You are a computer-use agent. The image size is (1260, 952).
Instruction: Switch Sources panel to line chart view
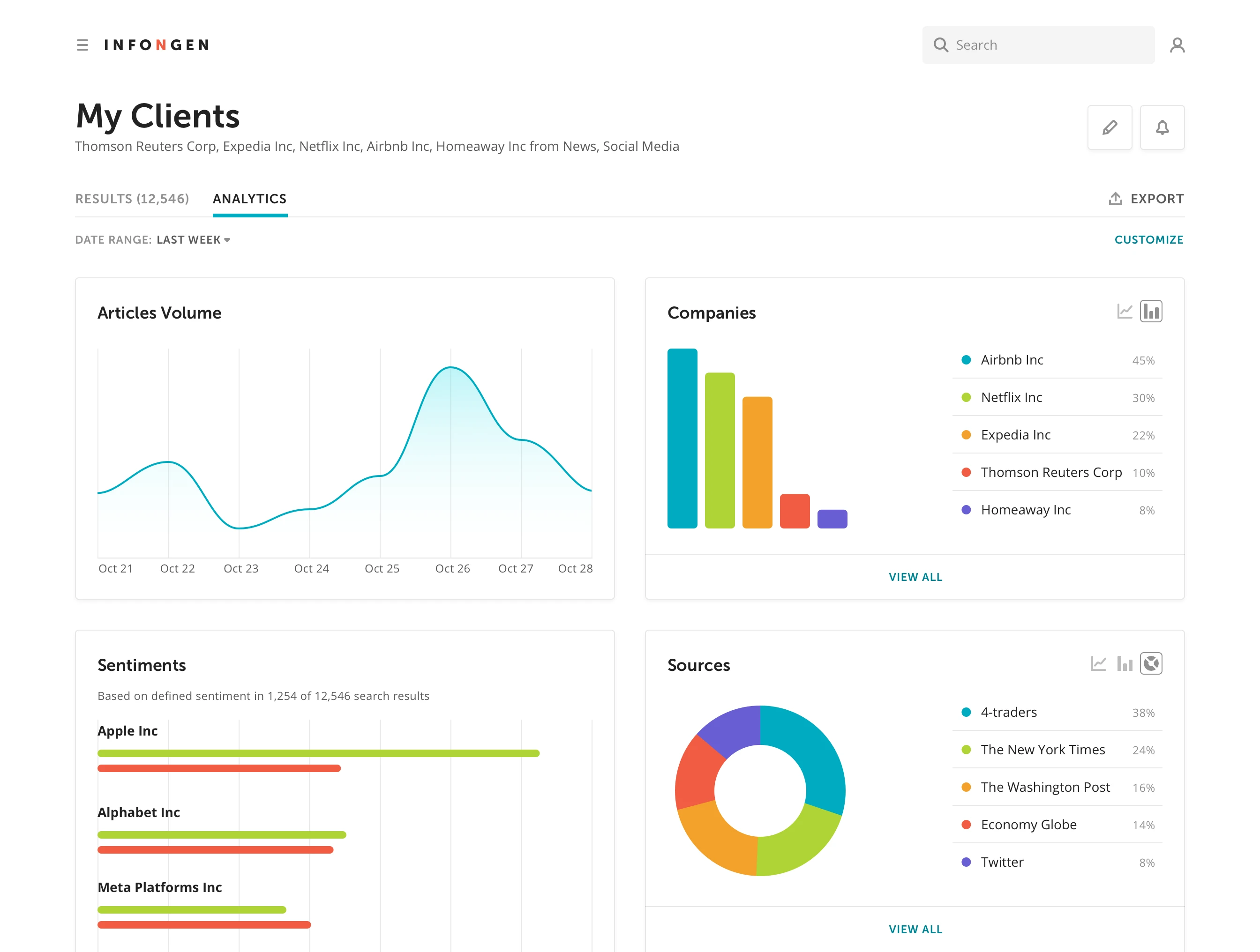pyautogui.click(x=1098, y=663)
